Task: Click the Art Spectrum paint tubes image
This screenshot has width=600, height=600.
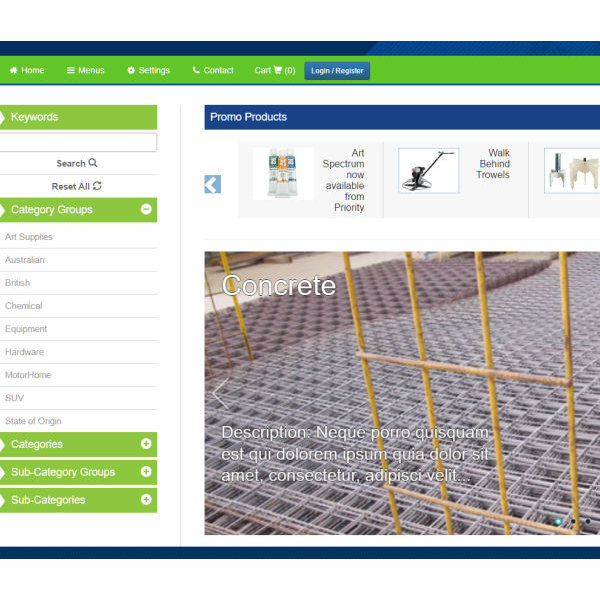Action: coord(282,173)
